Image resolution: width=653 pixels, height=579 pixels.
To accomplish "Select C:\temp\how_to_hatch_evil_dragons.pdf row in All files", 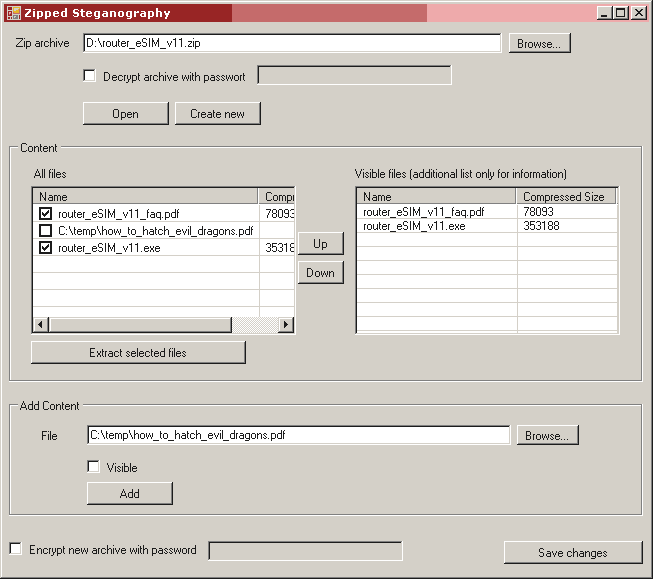I will (x=164, y=230).
